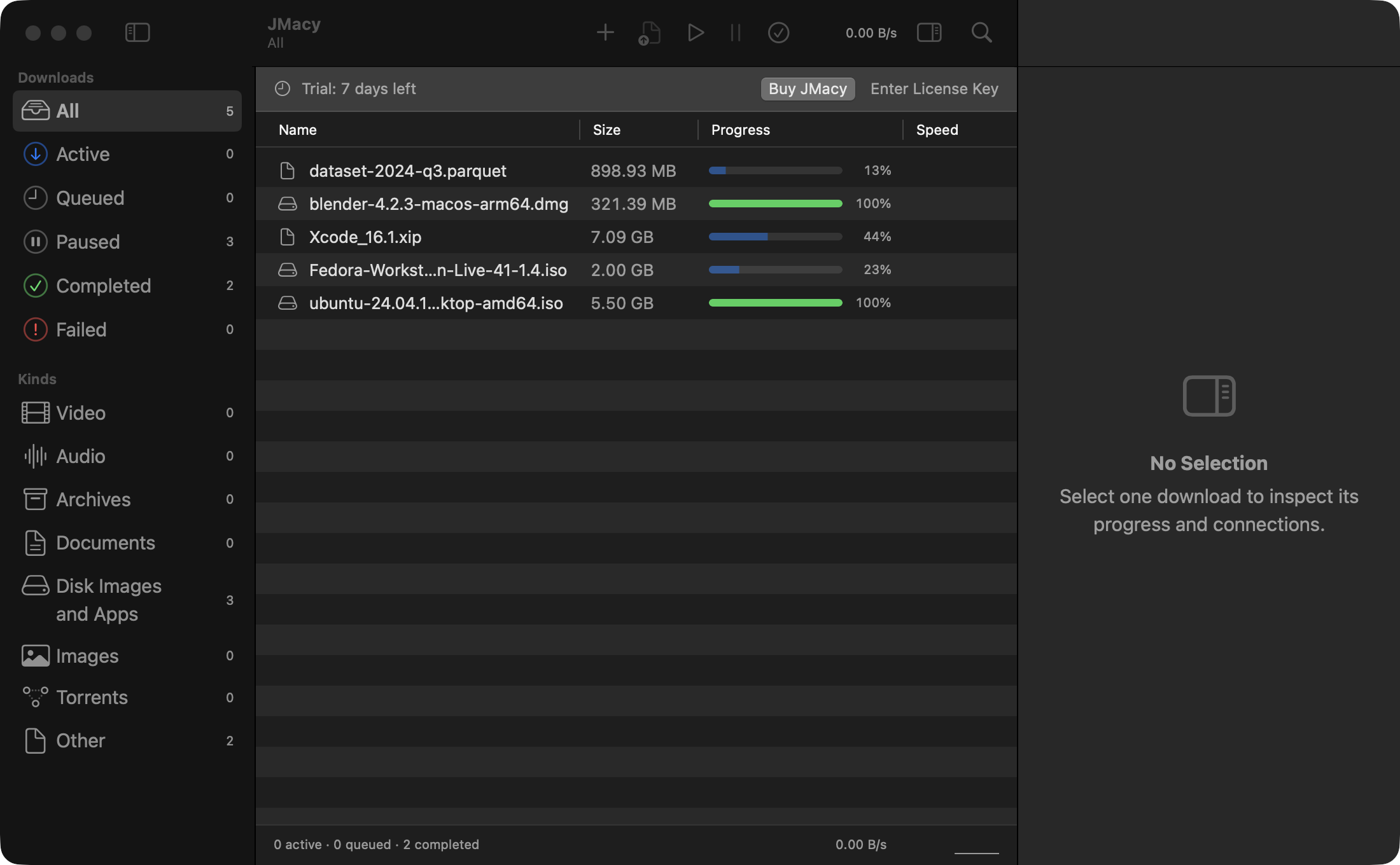This screenshot has height=865, width=1400.
Task: Click disk icon of ubuntu iso row
Action: pos(287,303)
